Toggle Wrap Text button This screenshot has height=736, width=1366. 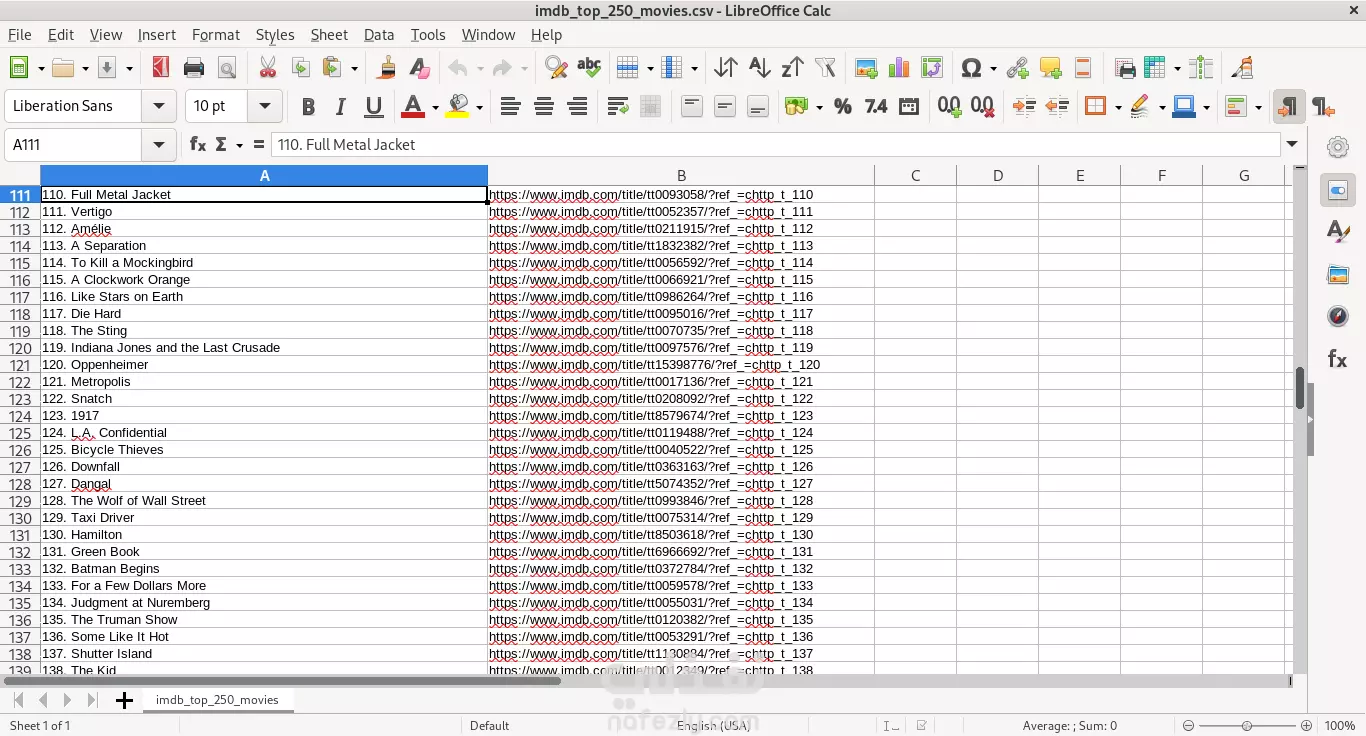pyautogui.click(x=617, y=106)
